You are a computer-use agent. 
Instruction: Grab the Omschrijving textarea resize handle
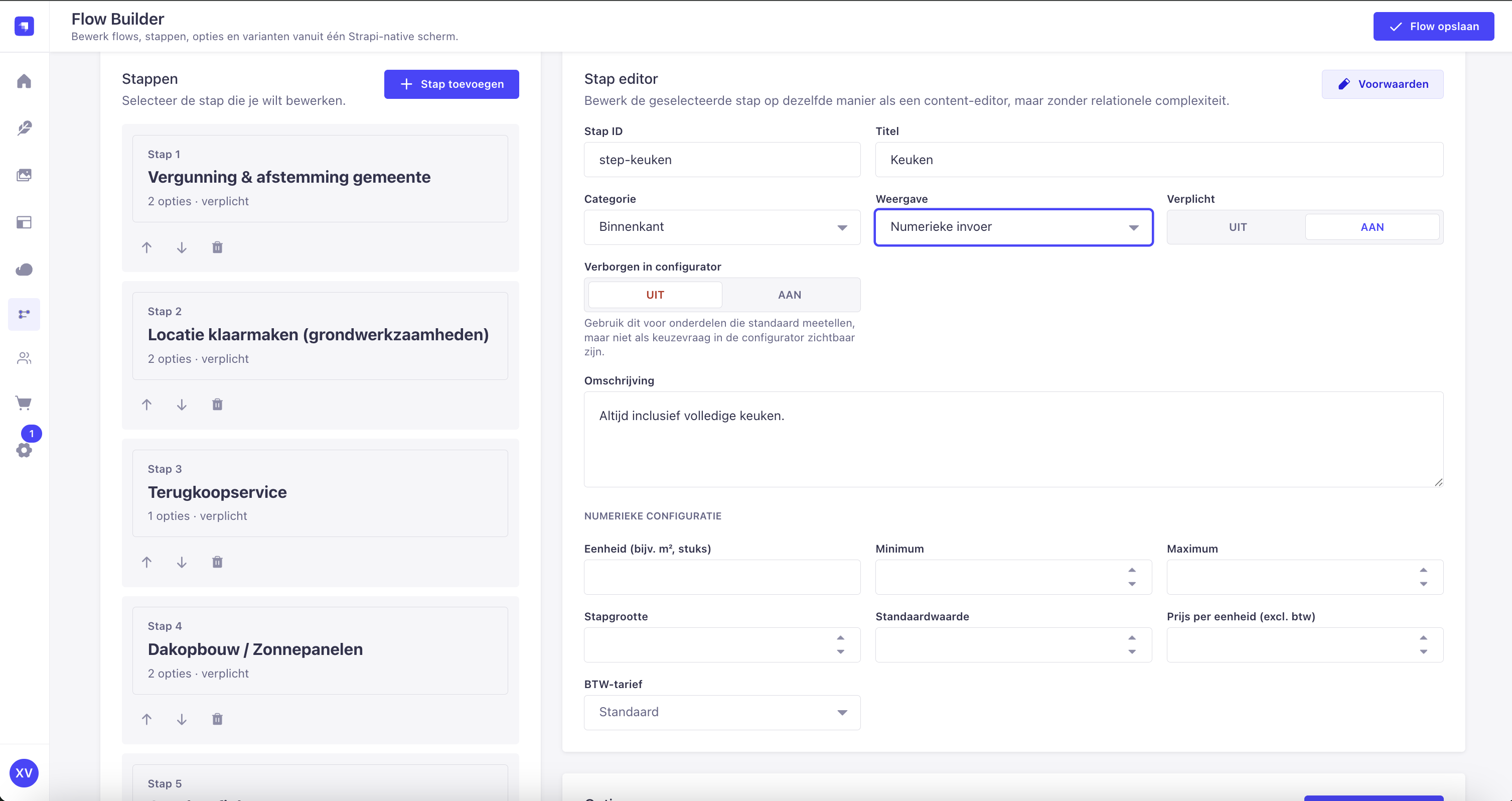coord(1438,482)
